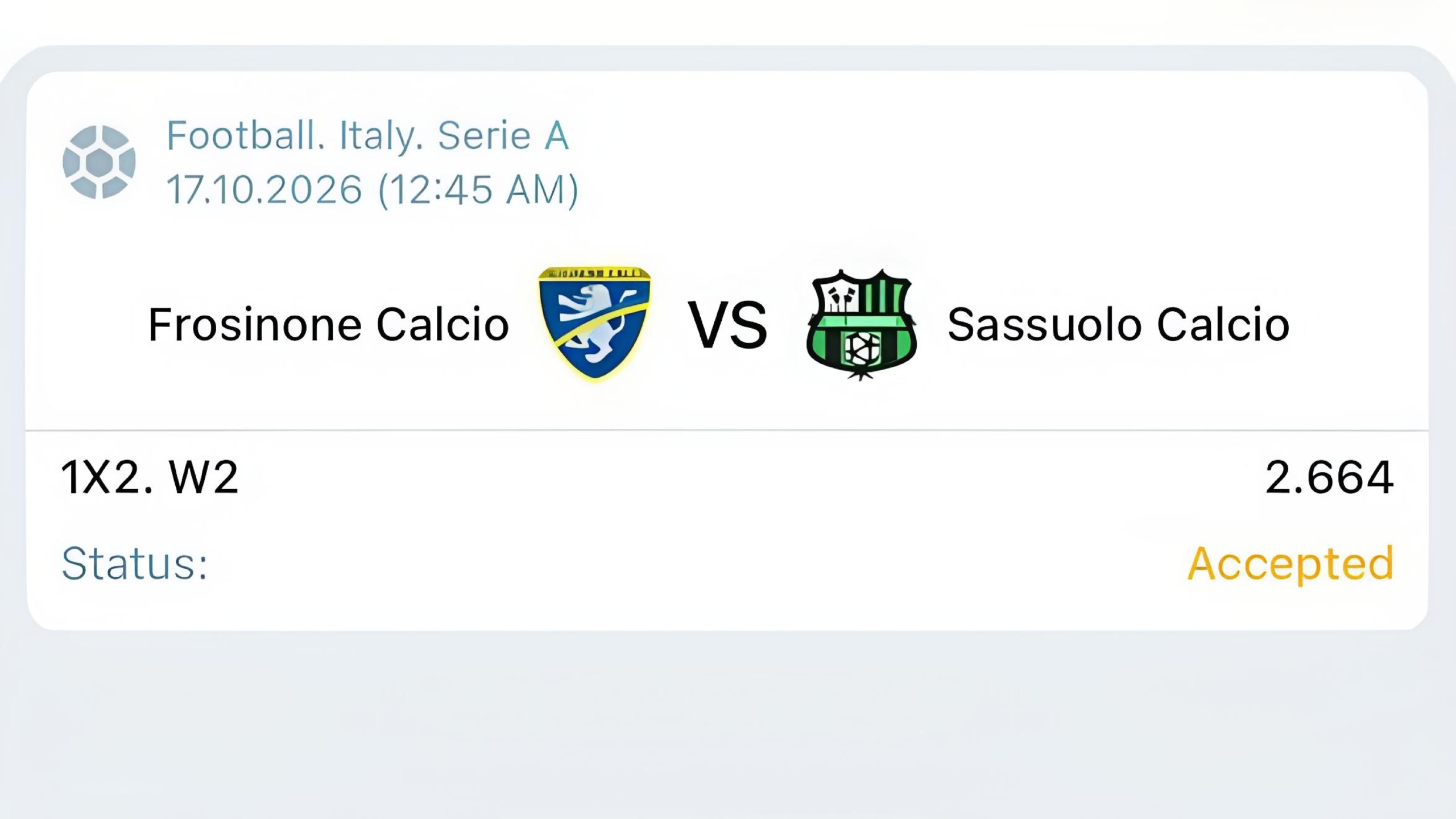Click the Sassuolo Calcio team crest
1456x819 pixels.
[861, 325]
